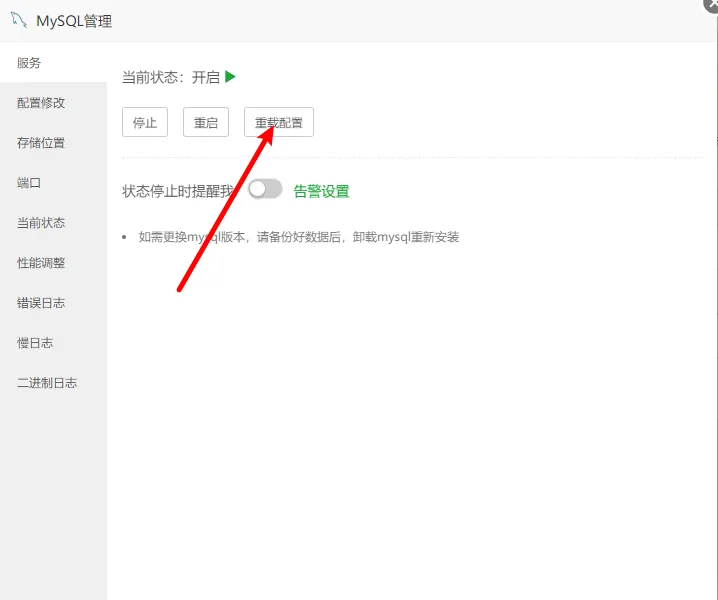Select the 端口 sidebar item
The width and height of the screenshot is (718, 600).
53,183
